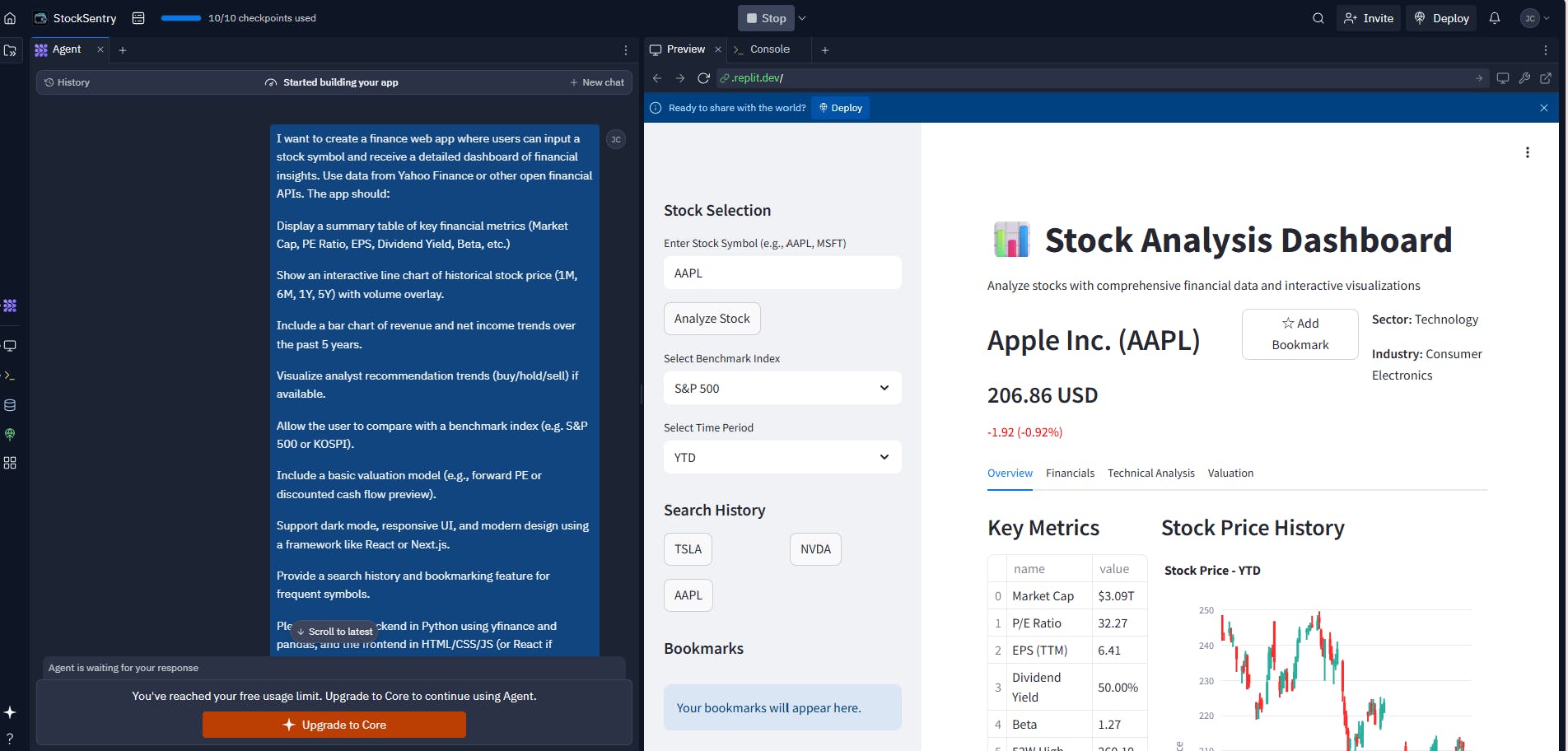This screenshot has width=1568, height=751.
Task: Switch to the Overview tab
Action: [1010, 473]
